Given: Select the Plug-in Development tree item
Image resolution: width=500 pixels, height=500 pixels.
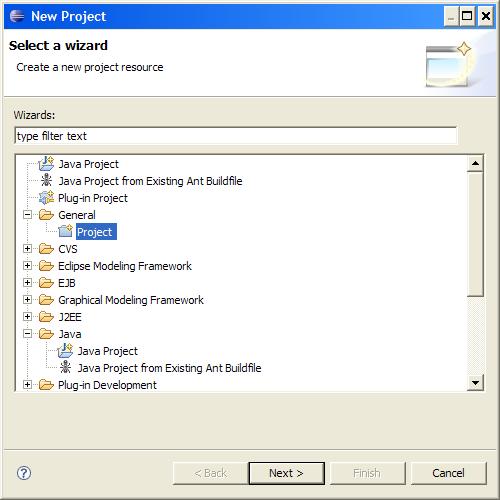Looking at the screenshot, I should pyautogui.click(x=107, y=385).
